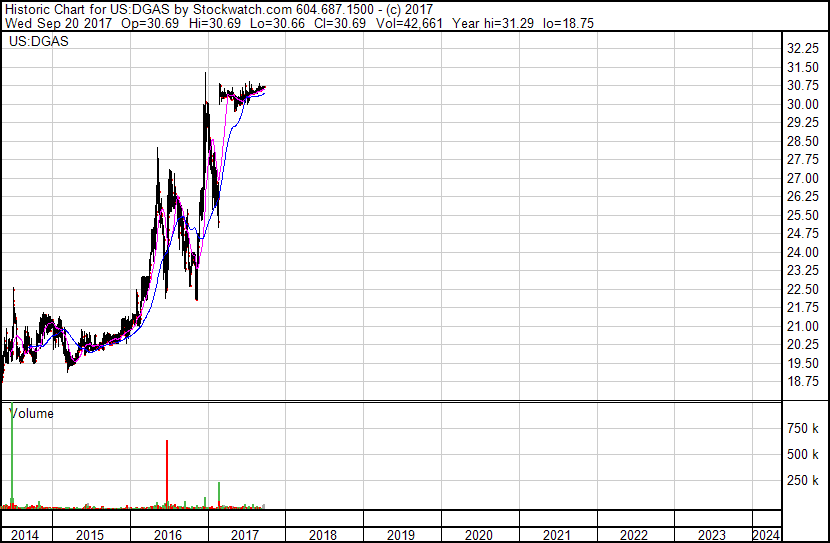
Task: Click the US:DGAS ticker label in chart
Action: pyautogui.click(x=39, y=41)
